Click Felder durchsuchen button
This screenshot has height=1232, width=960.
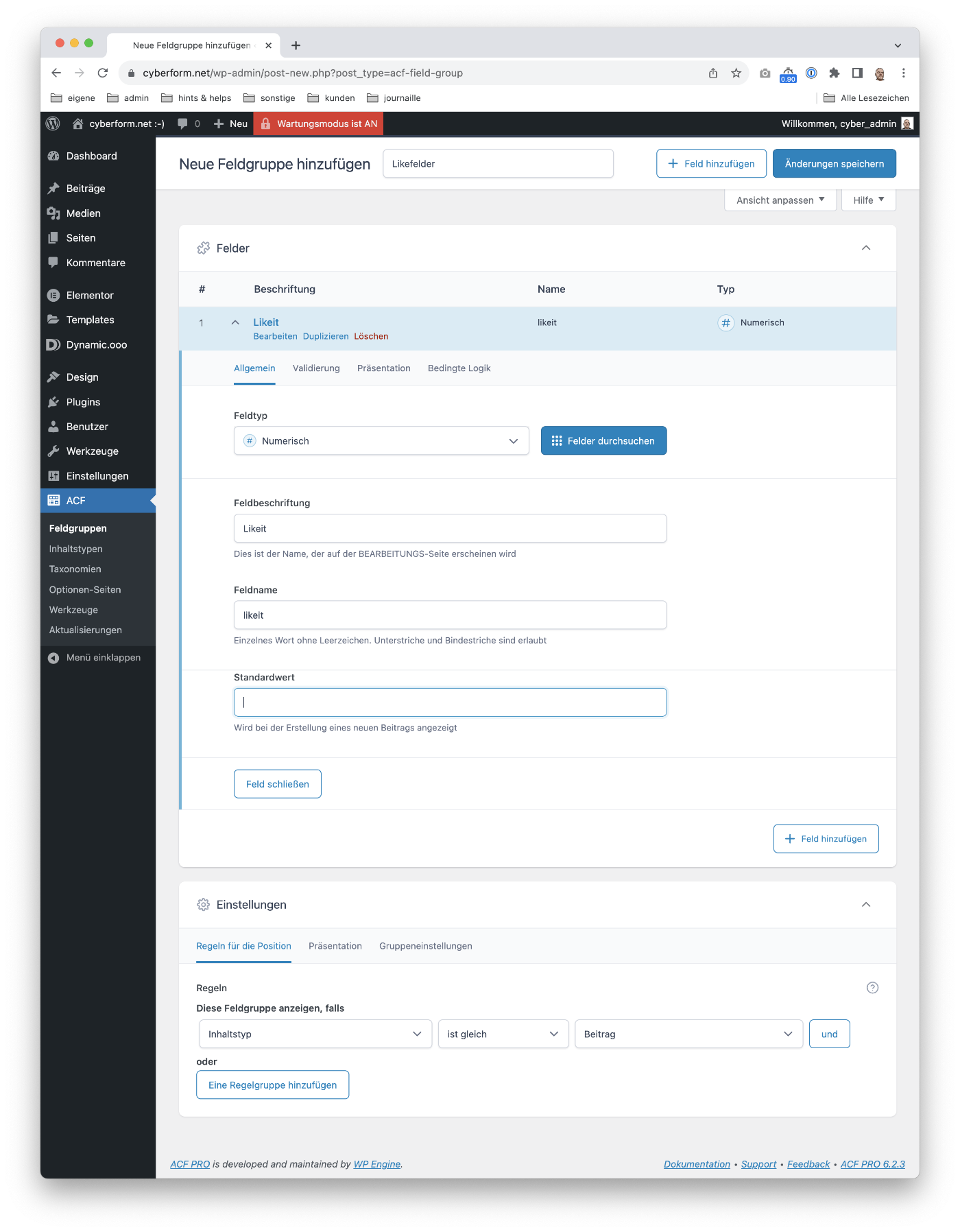tap(603, 440)
